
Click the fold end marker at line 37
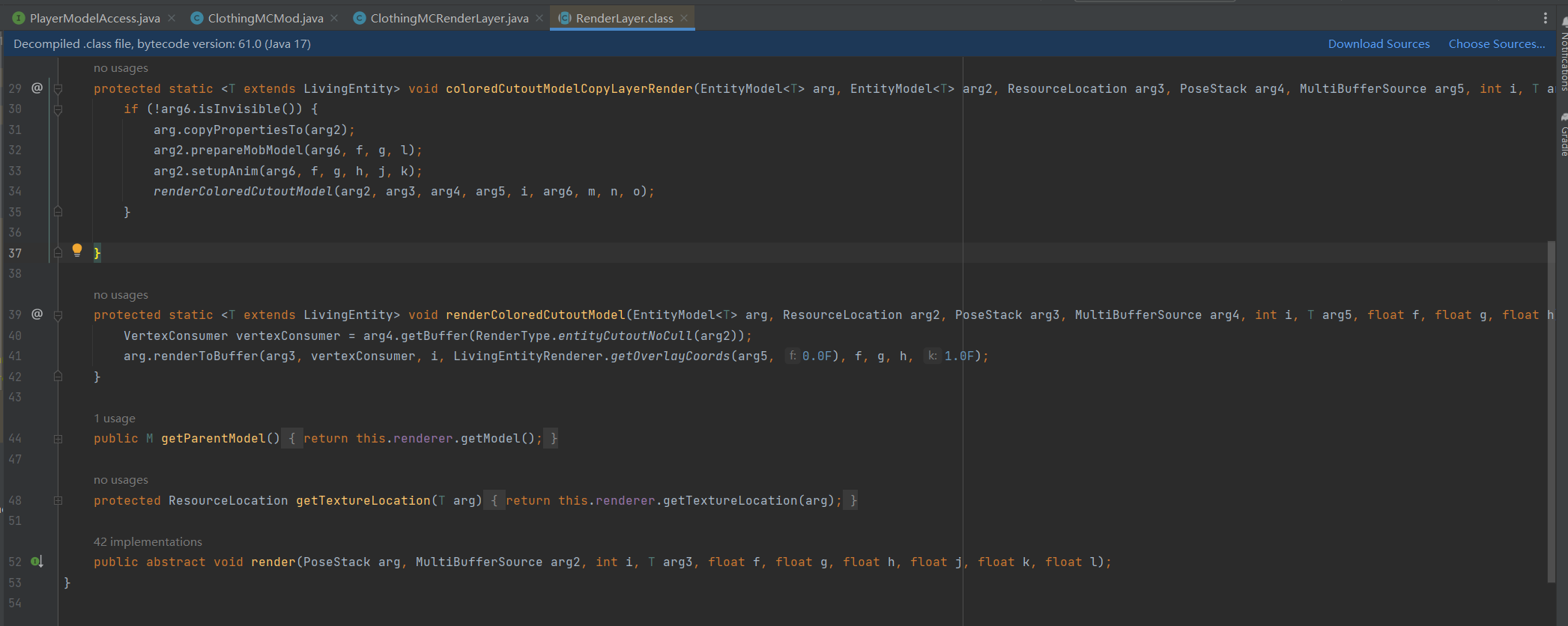[x=58, y=253]
